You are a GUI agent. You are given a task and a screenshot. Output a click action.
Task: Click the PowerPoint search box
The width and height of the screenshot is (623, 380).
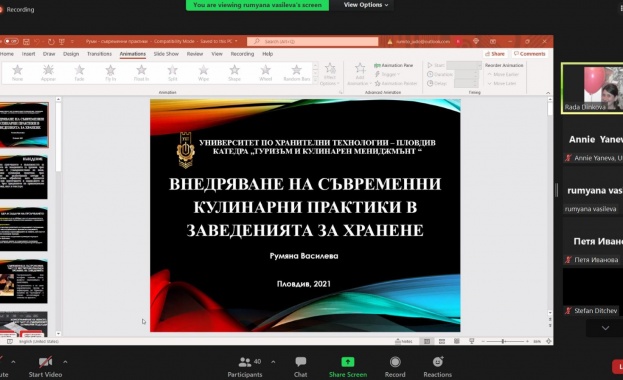pos(313,41)
